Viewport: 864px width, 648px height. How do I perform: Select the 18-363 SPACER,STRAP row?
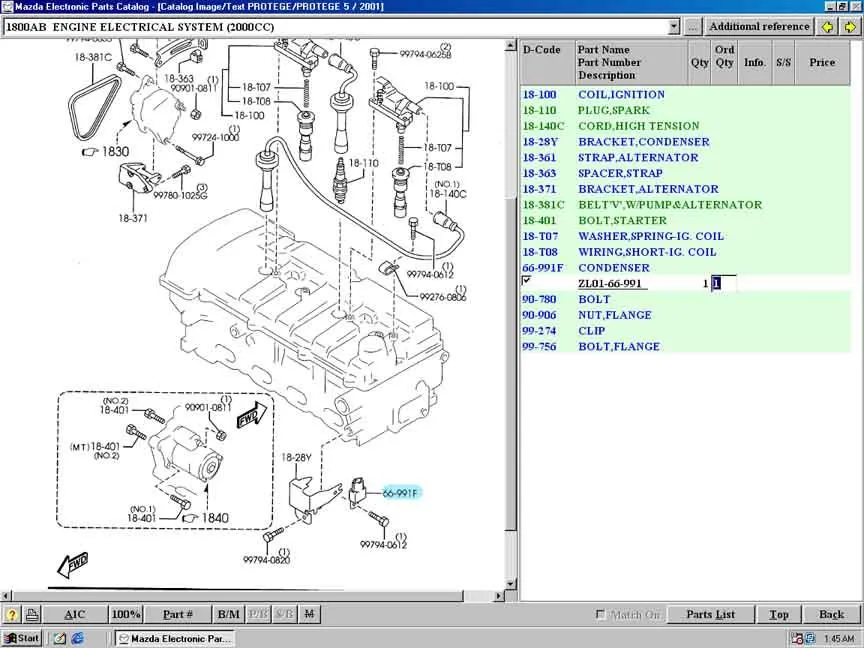(685, 173)
